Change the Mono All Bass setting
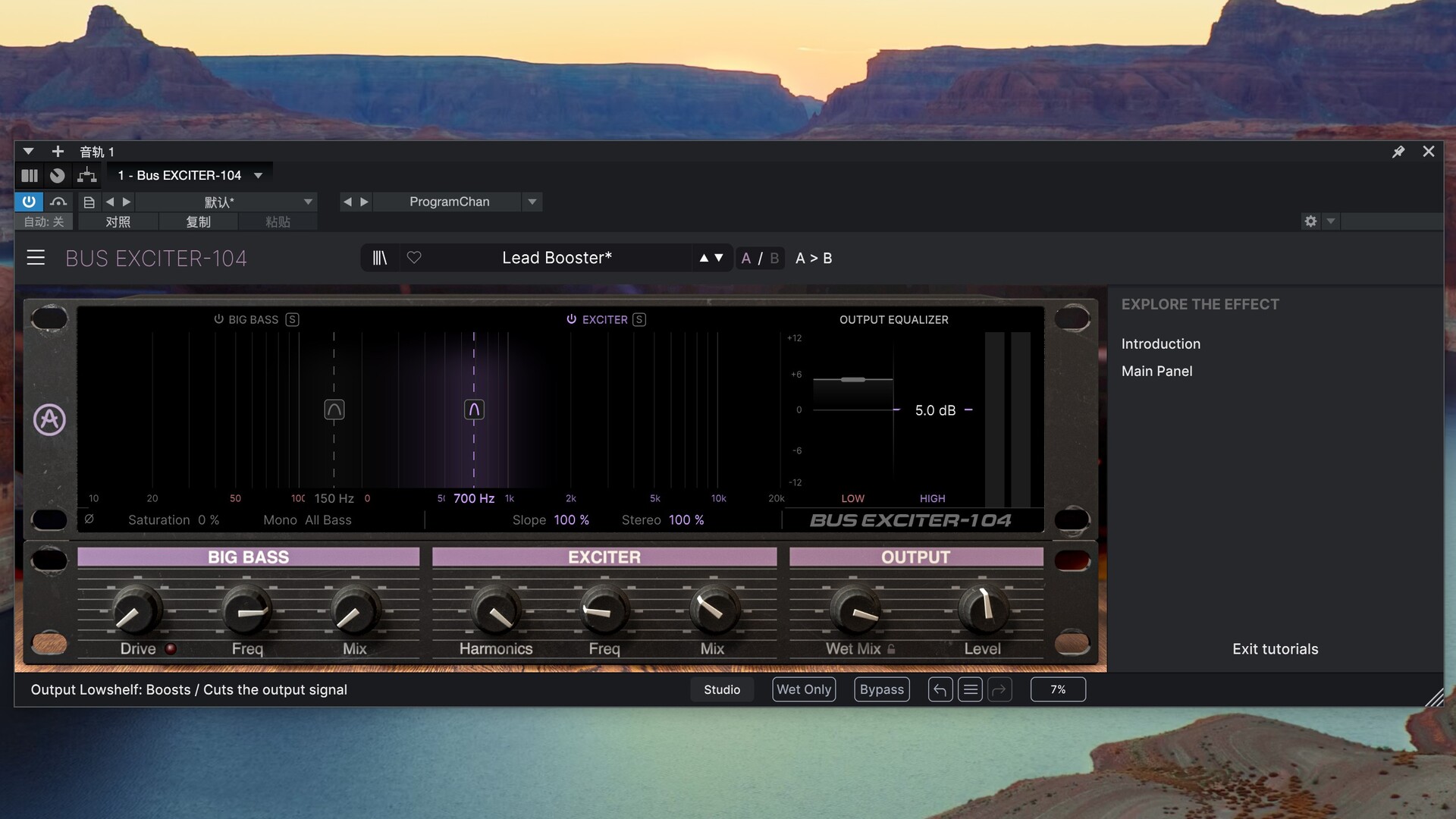The width and height of the screenshot is (1456, 819). (x=328, y=519)
